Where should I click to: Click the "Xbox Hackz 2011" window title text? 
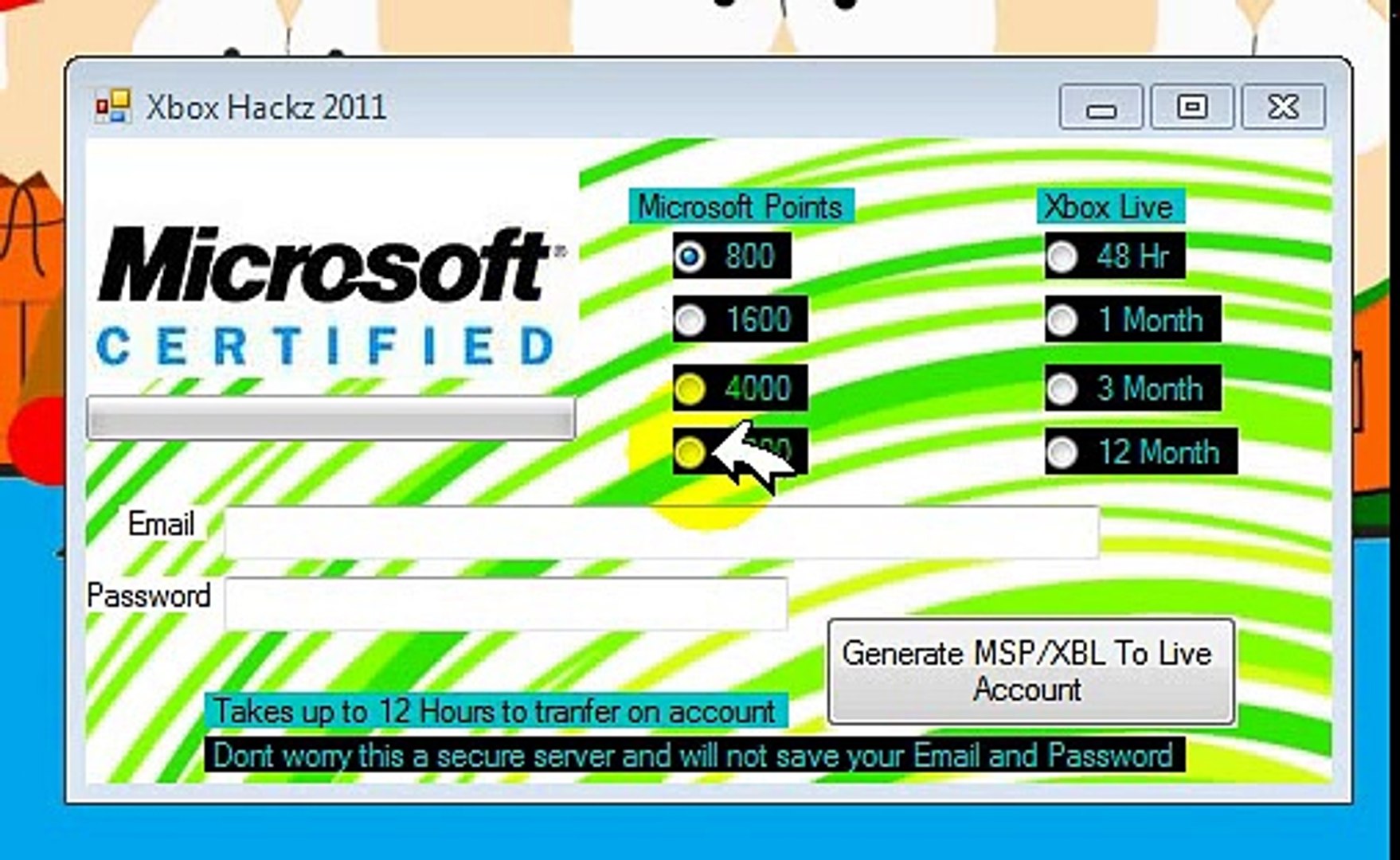click(266, 107)
